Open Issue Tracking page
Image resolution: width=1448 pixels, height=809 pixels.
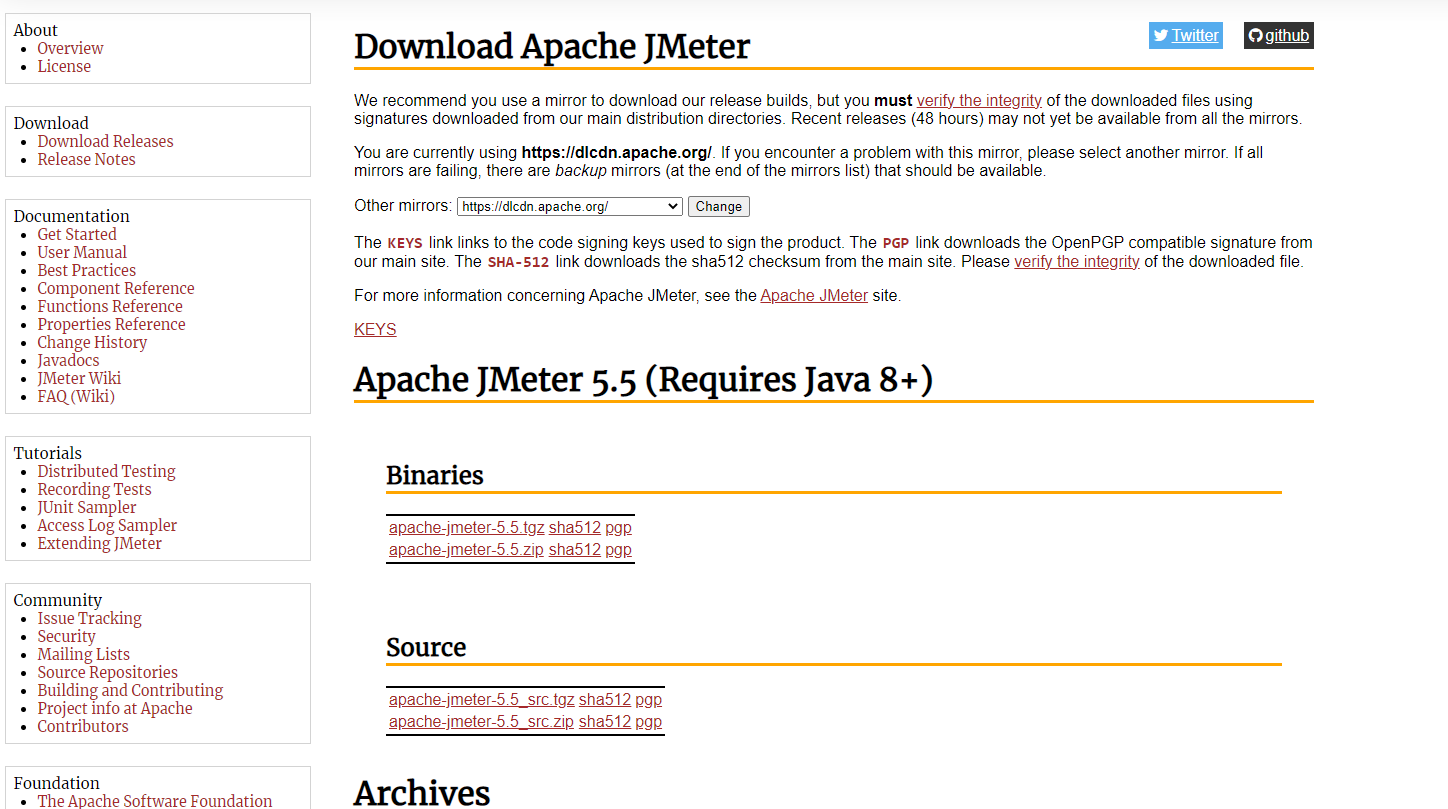(x=89, y=618)
